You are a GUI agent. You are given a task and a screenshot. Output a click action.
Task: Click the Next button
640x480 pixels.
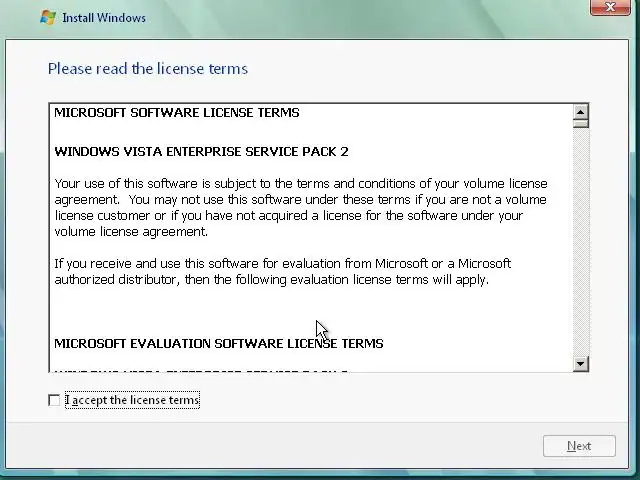pyautogui.click(x=579, y=446)
